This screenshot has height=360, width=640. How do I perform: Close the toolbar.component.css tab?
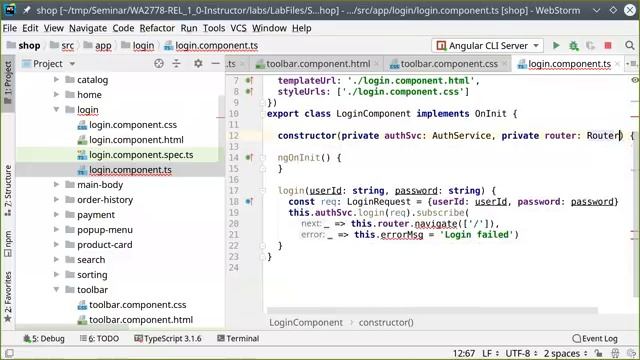click(x=504, y=64)
